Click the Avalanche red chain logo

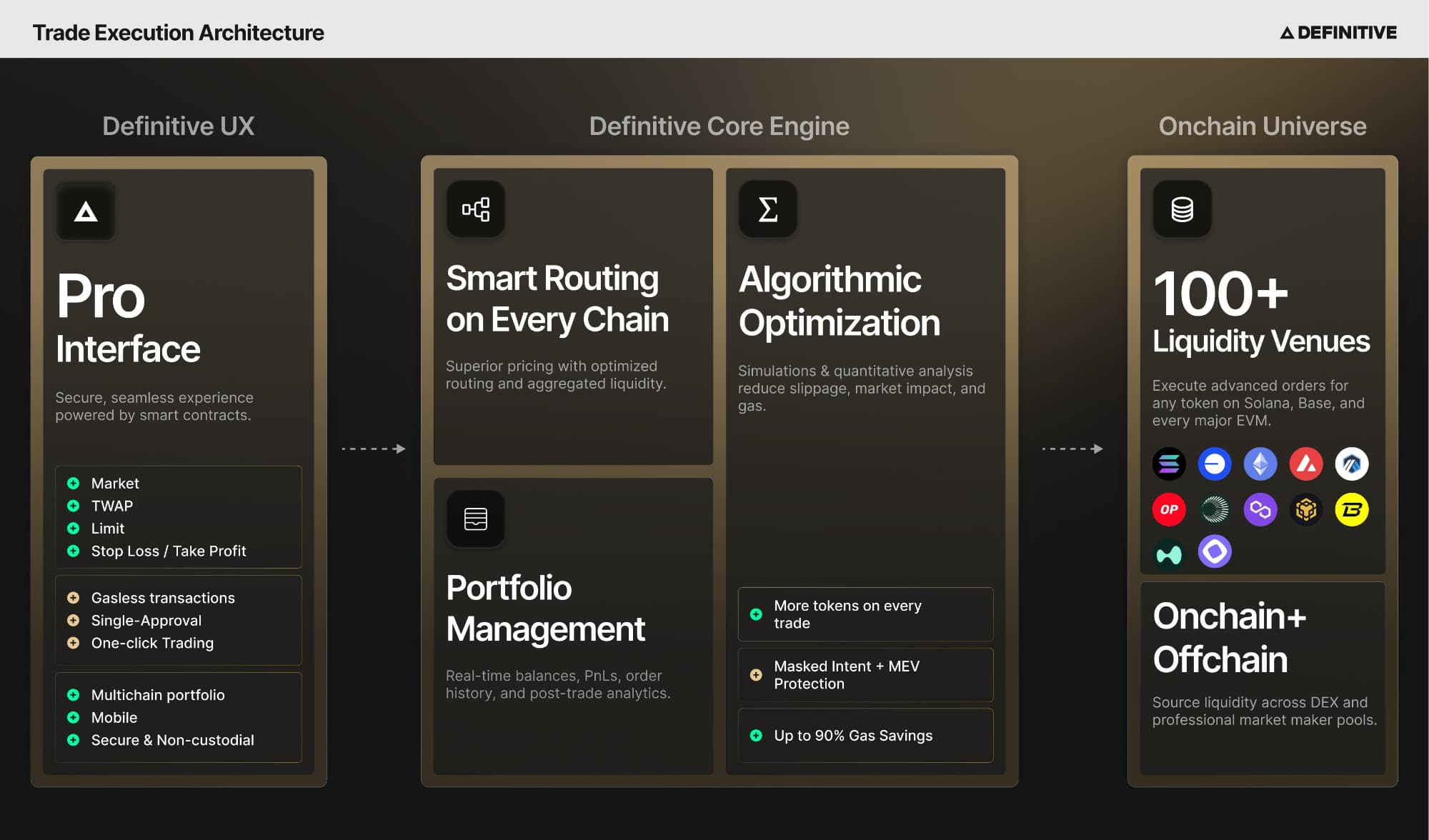click(1306, 464)
